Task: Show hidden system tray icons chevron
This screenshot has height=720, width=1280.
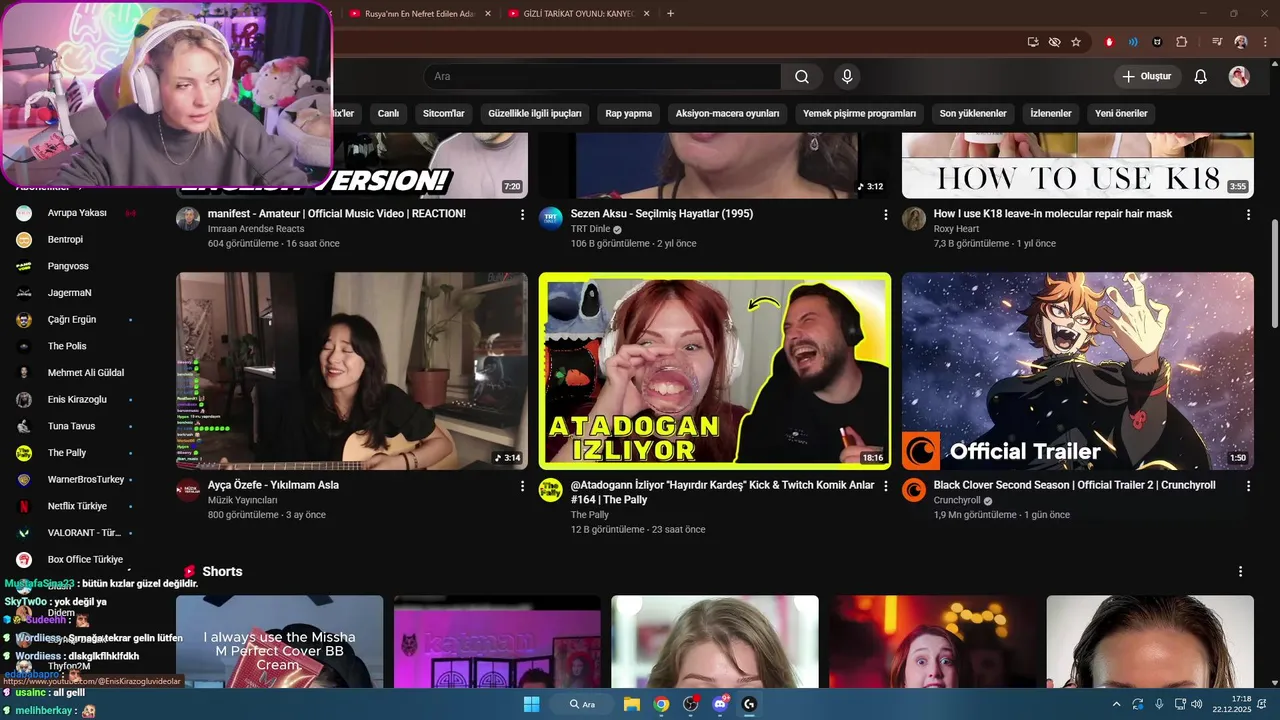Action: click(1116, 704)
